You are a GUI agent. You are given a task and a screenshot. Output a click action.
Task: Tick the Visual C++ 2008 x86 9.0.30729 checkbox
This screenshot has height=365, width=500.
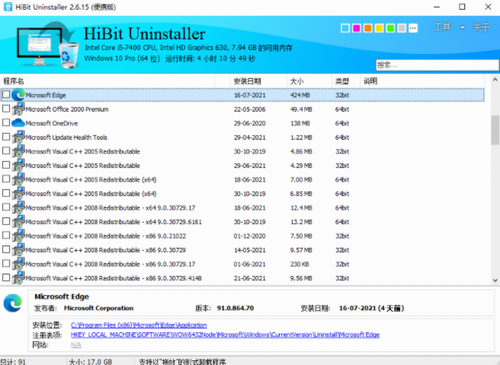coord(6,249)
